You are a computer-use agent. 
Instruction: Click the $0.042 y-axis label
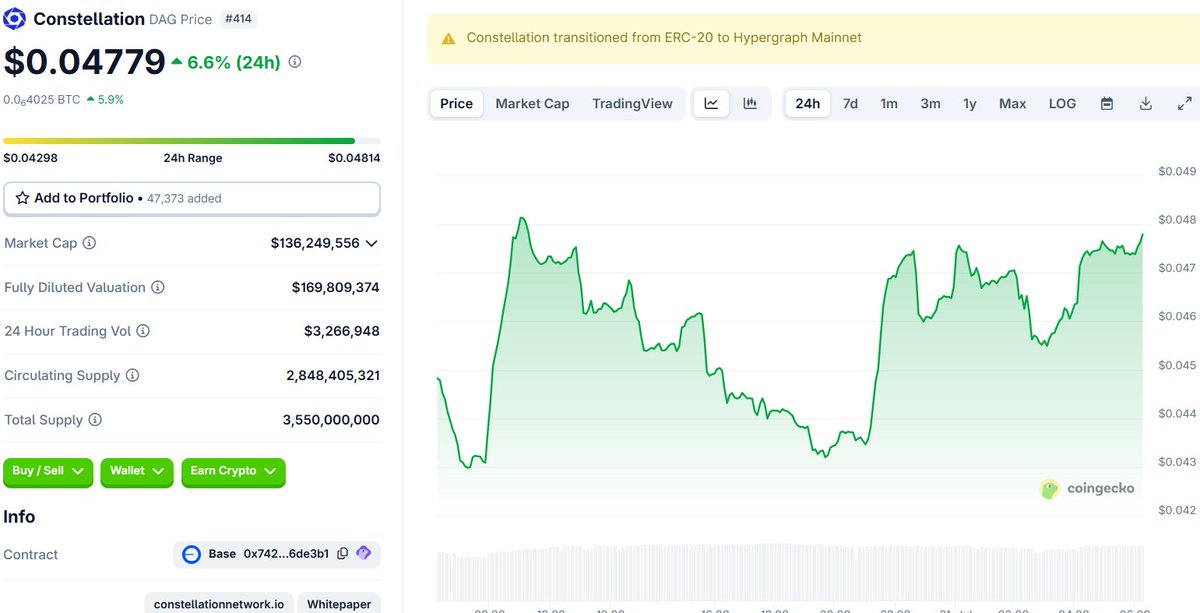pyautogui.click(x=1177, y=510)
